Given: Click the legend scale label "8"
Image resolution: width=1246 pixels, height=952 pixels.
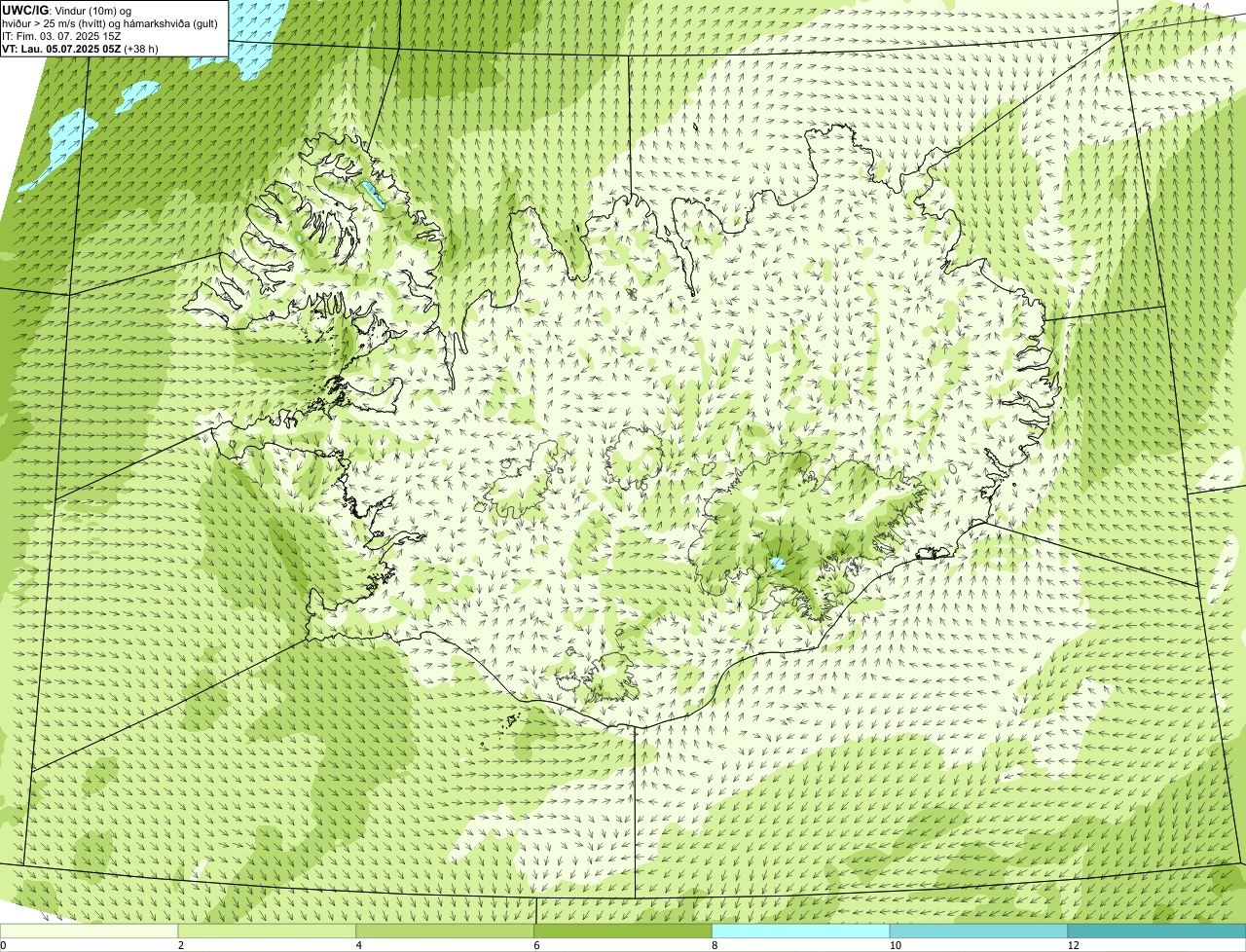Looking at the screenshot, I should point(715,946).
